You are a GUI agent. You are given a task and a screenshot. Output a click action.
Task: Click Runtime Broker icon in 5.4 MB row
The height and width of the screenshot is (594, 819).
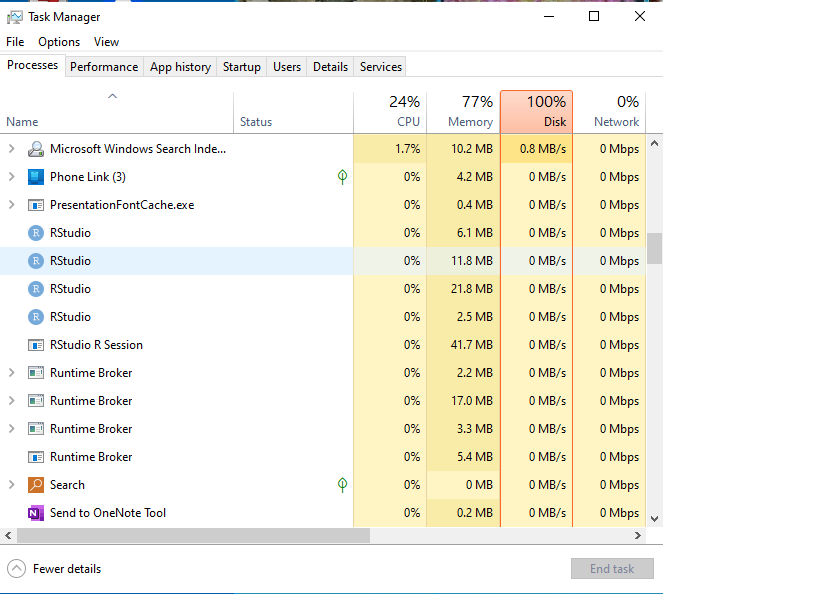[x=36, y=457]
